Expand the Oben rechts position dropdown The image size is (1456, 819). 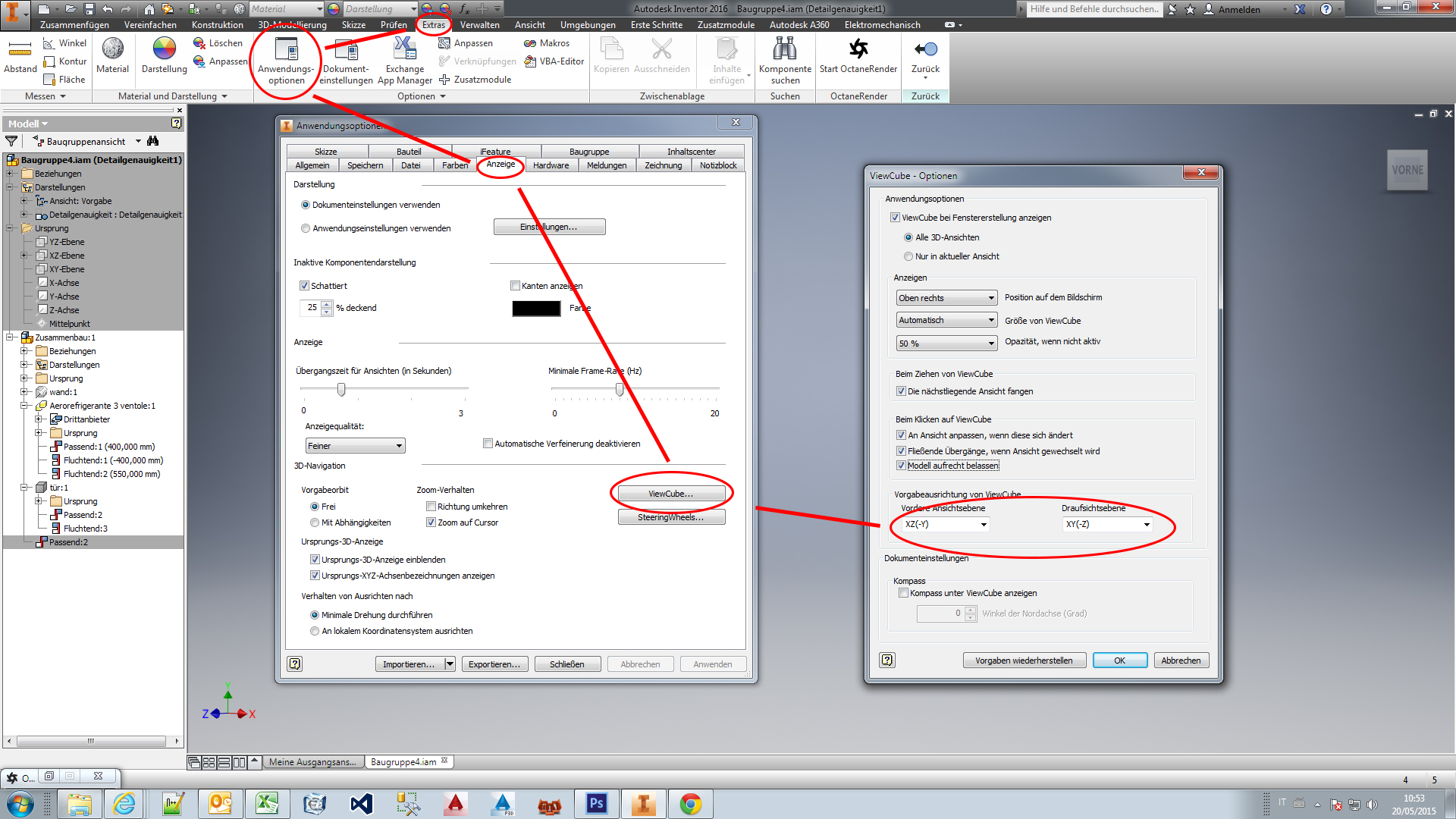[946, 298]
